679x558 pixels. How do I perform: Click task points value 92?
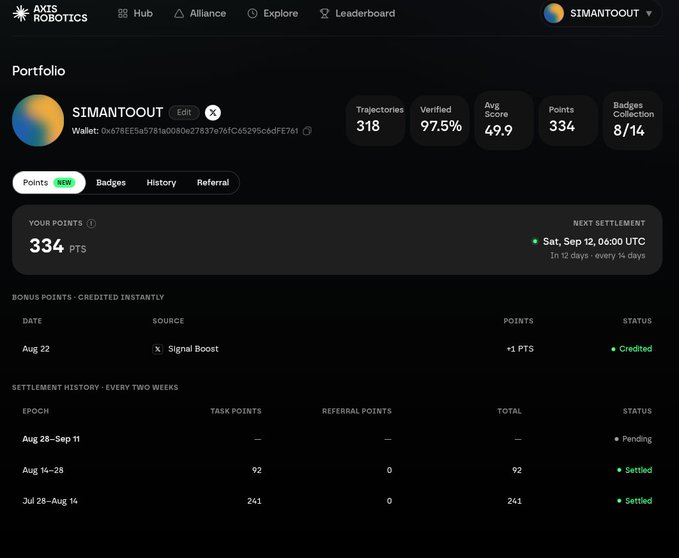[x=257, y=470]
